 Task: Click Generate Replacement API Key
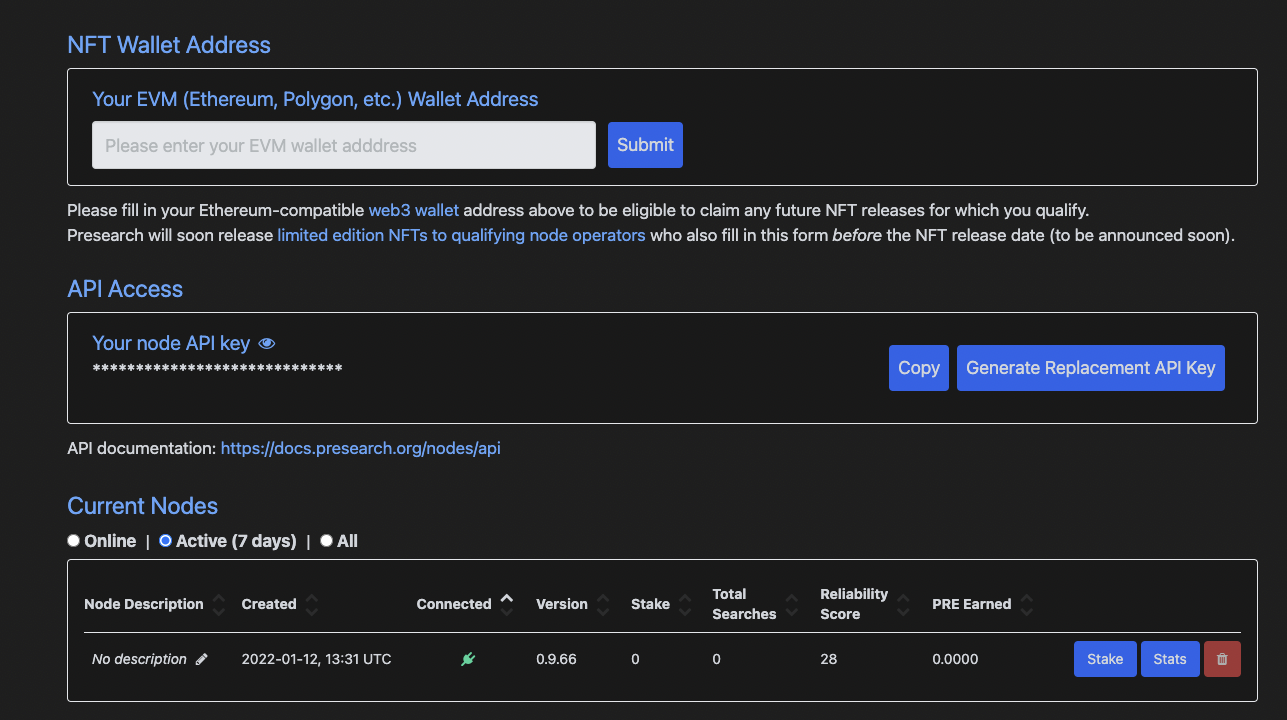pyautogui.click(x=1090, y=368)
